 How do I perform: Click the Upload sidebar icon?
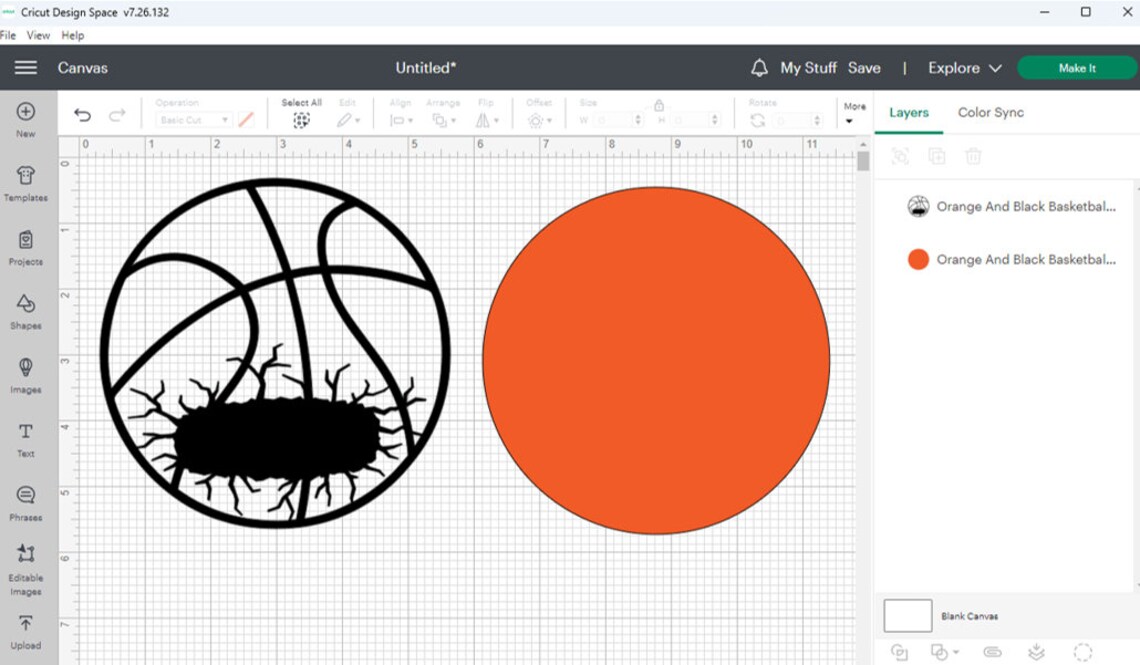(25, 632)
